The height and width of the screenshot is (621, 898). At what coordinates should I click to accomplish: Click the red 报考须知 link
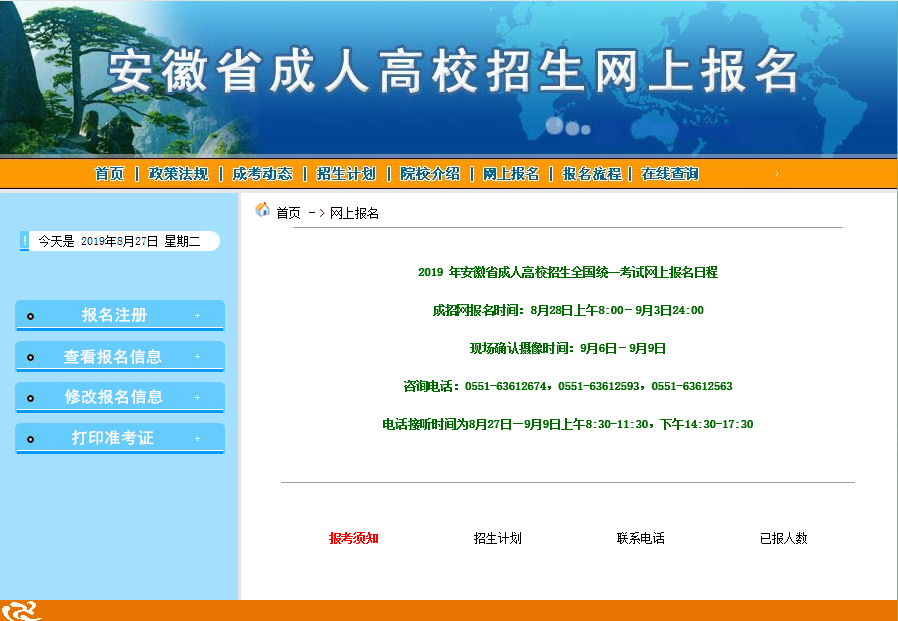354,538
